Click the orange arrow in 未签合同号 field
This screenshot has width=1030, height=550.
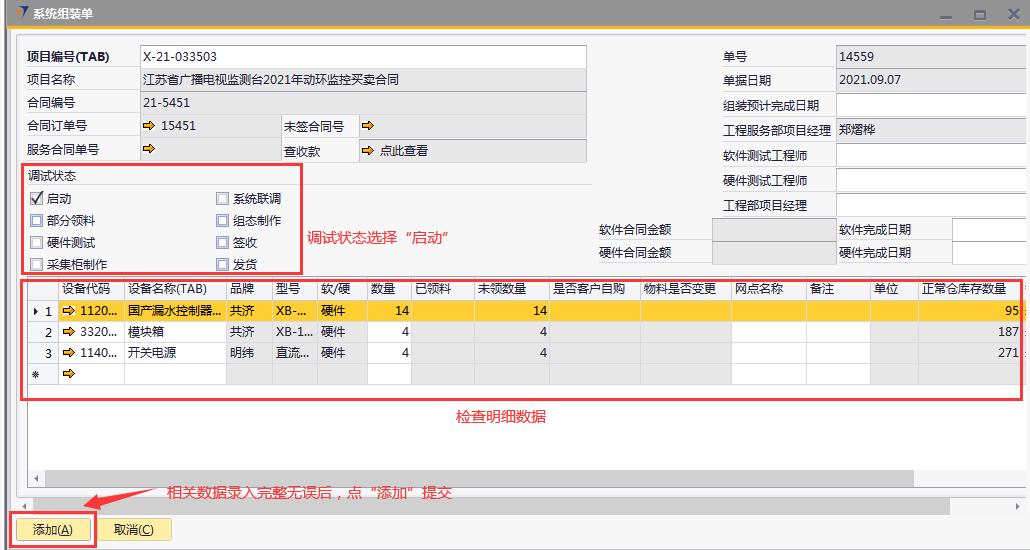coord(367,126)
